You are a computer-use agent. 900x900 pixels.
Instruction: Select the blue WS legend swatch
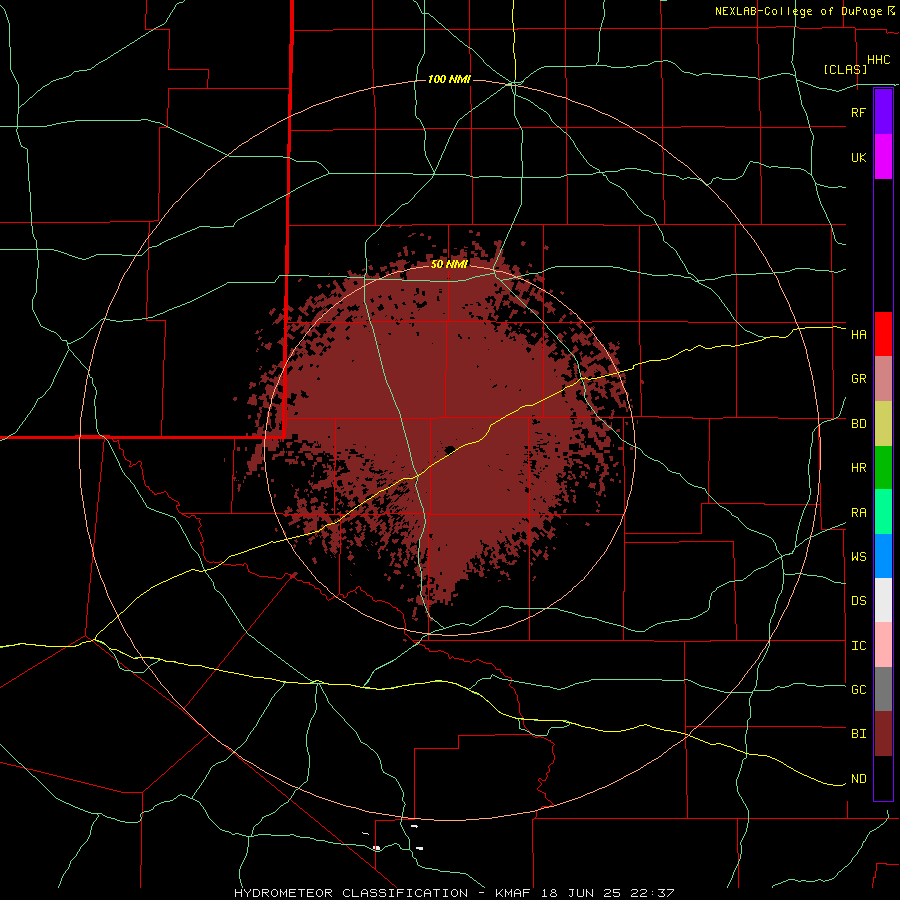tap(883, 556)
